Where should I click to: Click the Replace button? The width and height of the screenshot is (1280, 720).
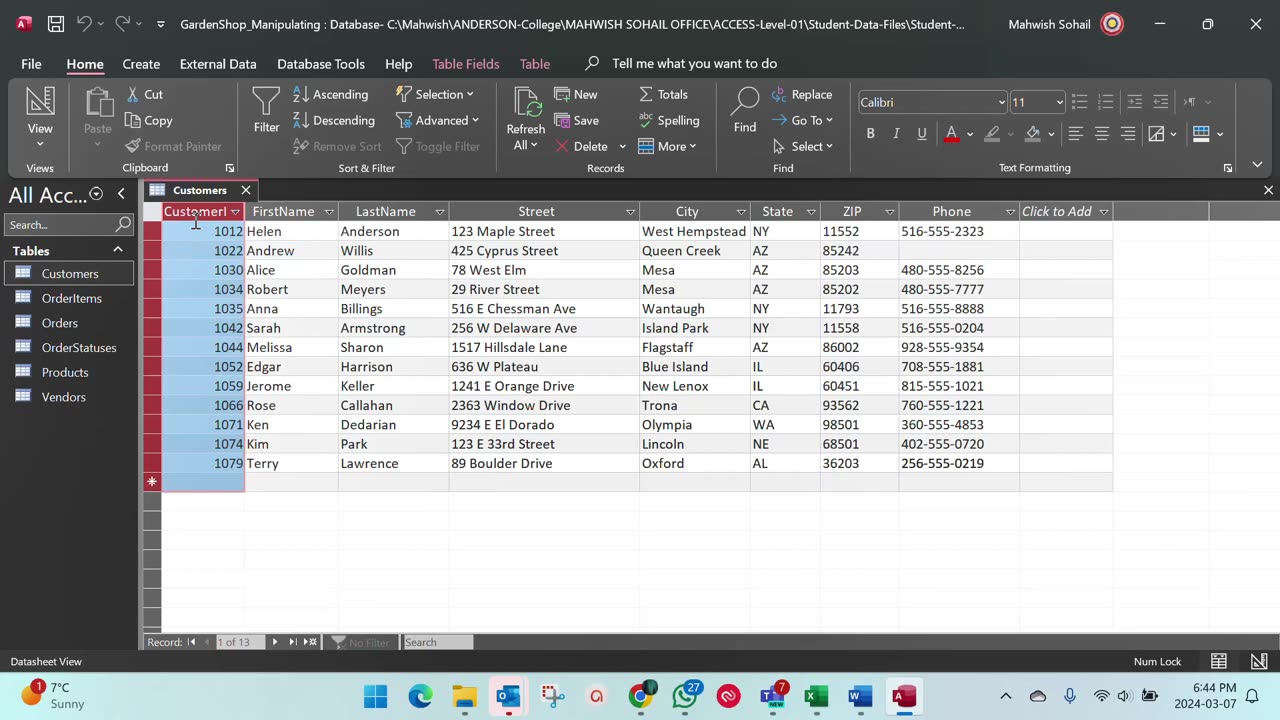click(801, 94)
